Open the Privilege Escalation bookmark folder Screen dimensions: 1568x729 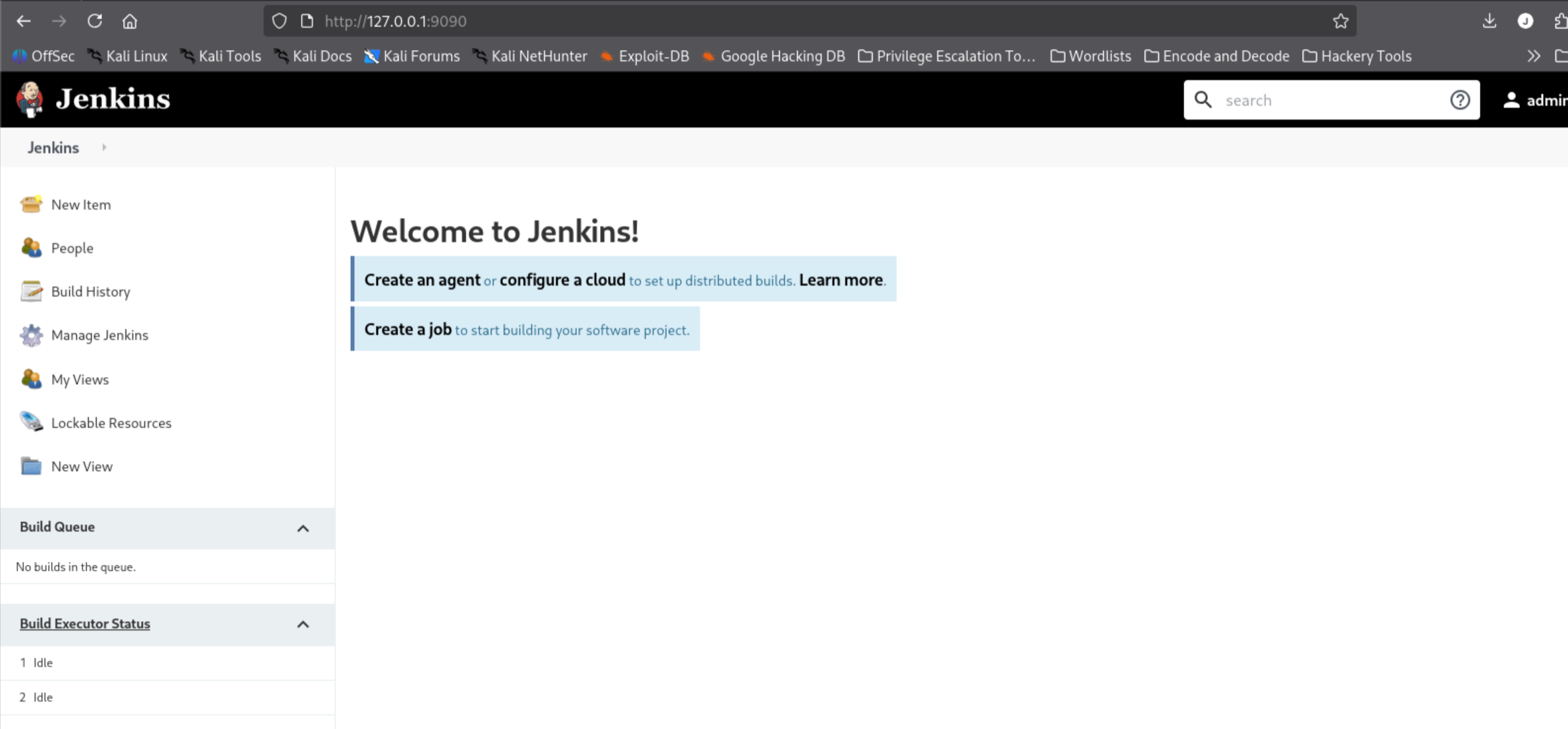point(947,56)
